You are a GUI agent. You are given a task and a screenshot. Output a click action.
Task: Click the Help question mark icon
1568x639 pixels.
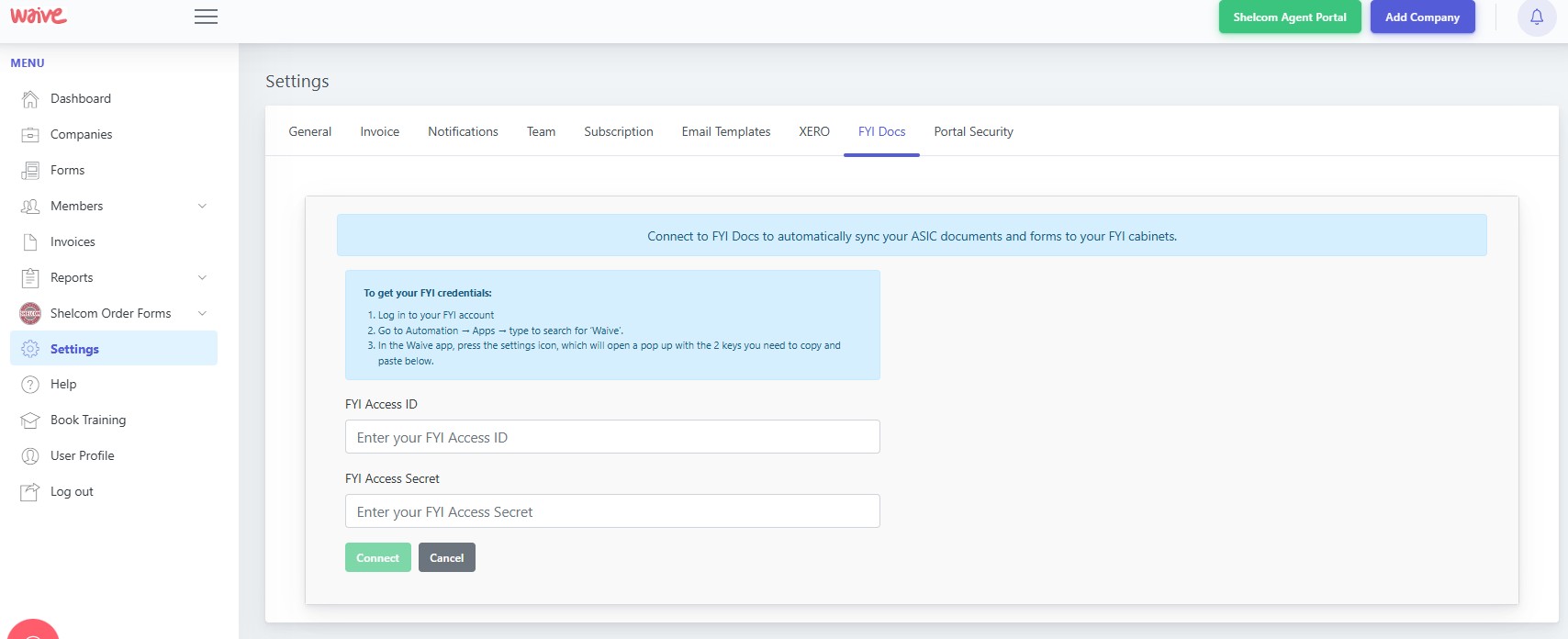click(30, 384)
